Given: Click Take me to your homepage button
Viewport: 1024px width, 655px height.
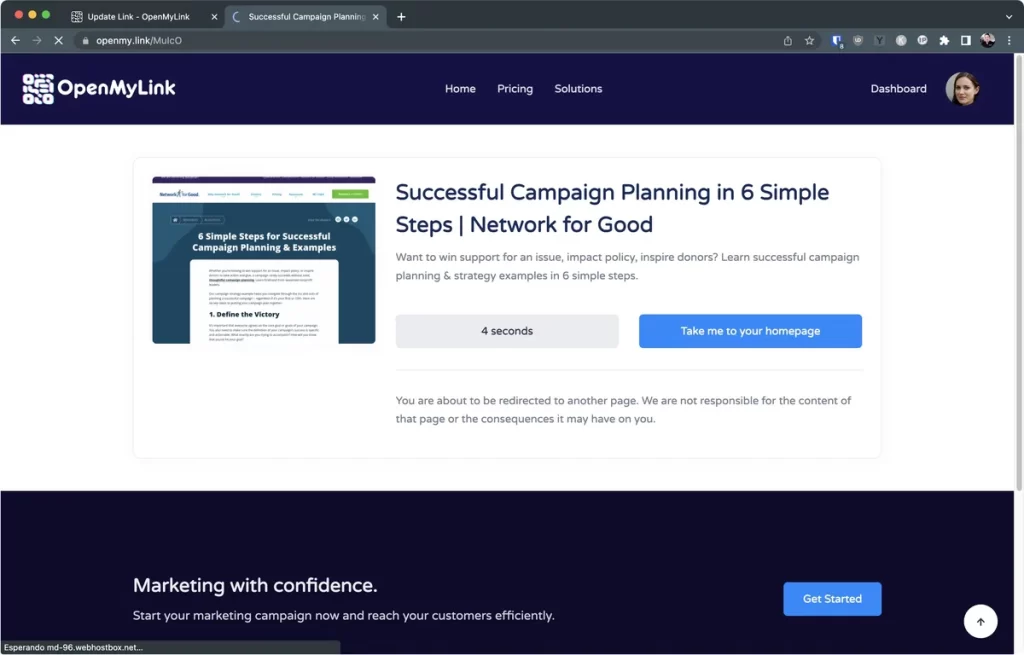Looking at the screenshot, I should coord(750,331).
